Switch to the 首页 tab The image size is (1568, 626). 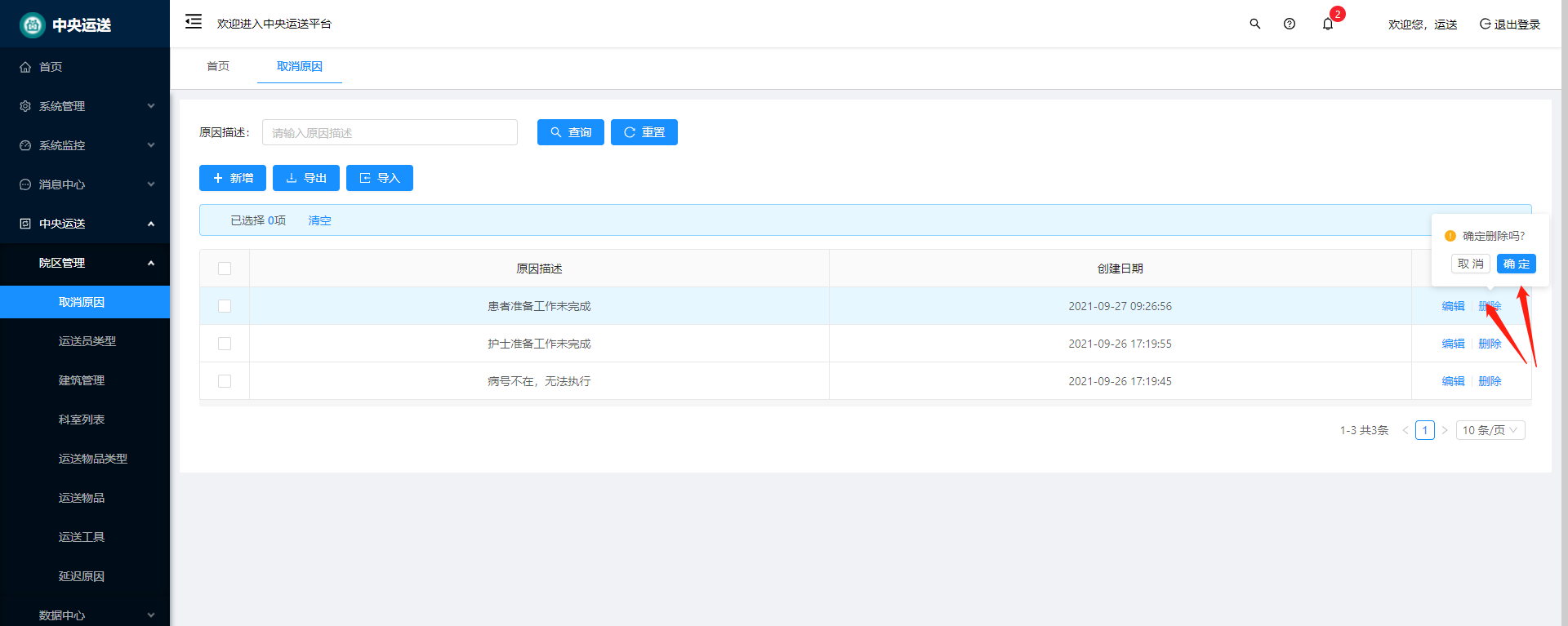(218, 66)
